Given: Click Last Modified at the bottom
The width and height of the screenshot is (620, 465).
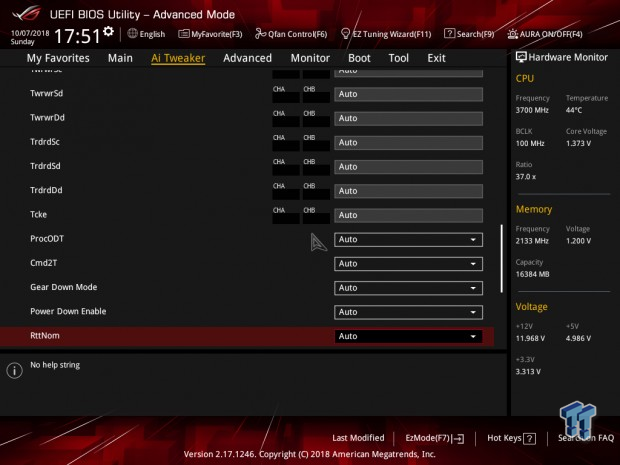Looking at the screenshot, I should tap(358, 438).
